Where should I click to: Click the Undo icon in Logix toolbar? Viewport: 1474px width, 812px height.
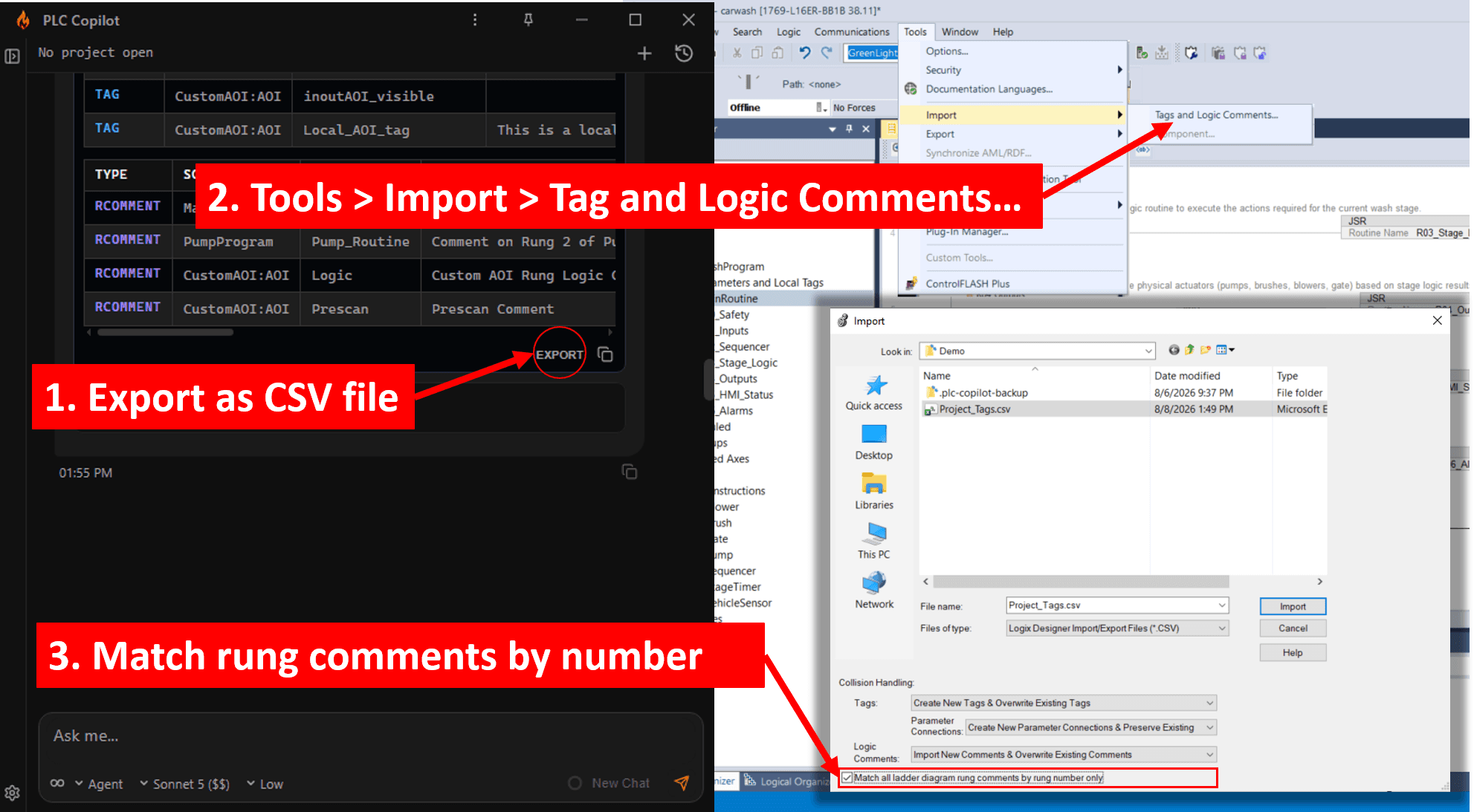pyautogui.click(x=804, y=53)
